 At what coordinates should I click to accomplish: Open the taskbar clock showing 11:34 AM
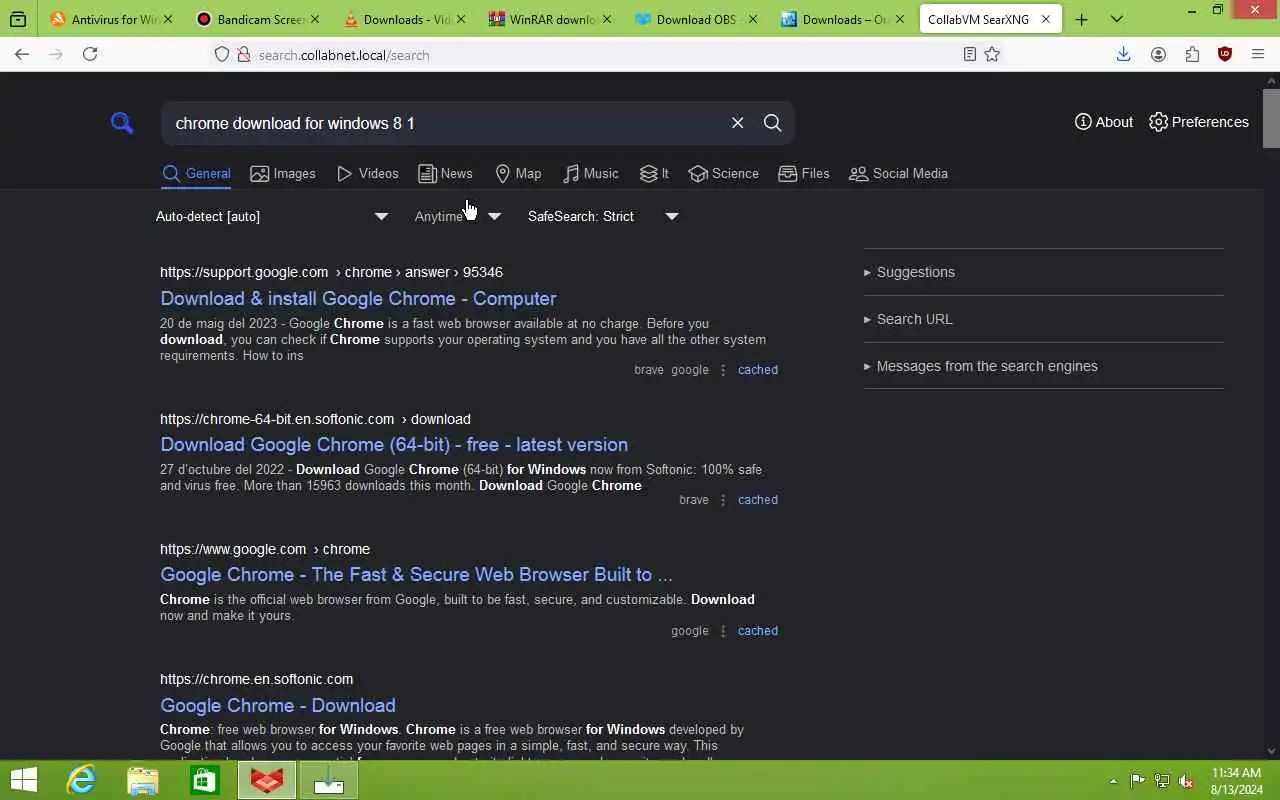pos(1237,781)
